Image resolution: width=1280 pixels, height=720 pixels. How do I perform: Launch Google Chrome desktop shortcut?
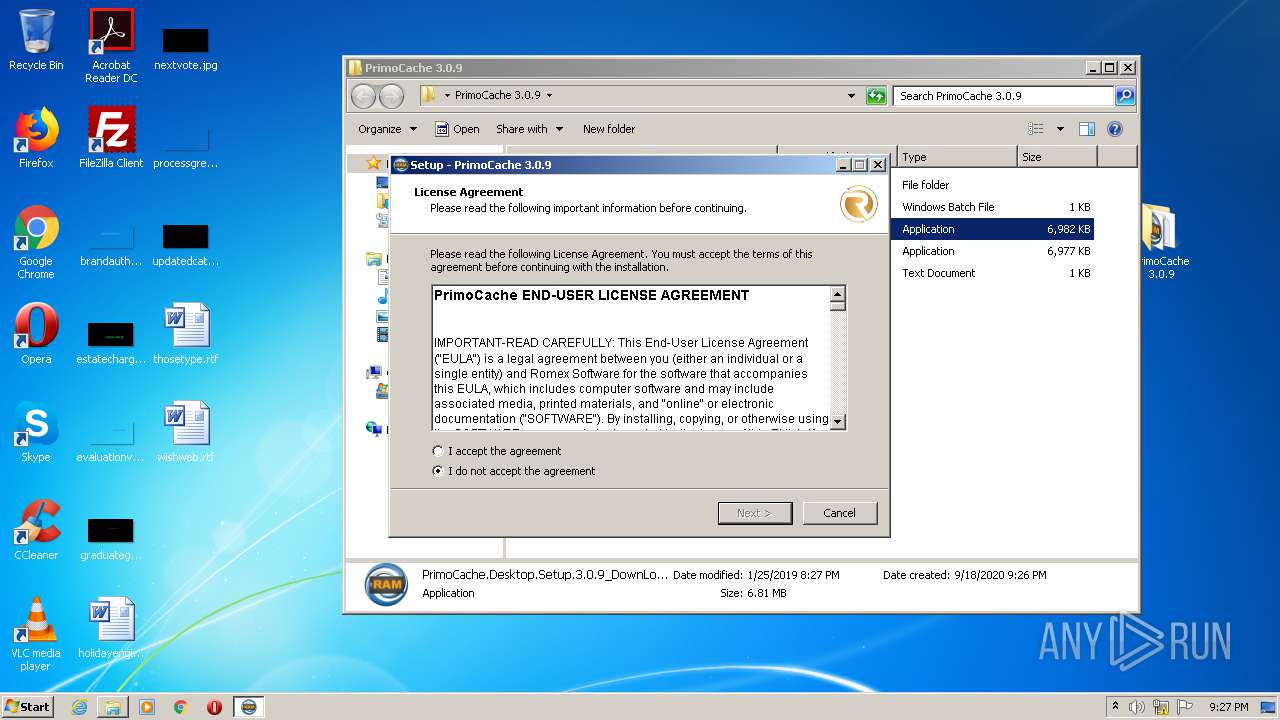tap(36, 242)
